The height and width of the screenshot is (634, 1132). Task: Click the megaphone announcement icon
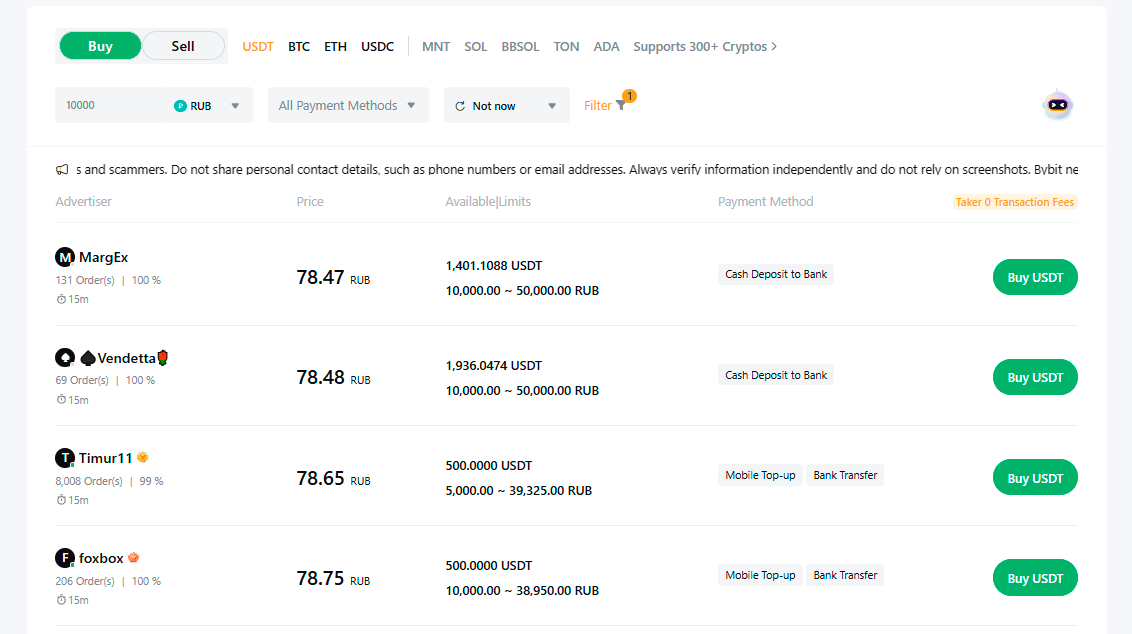tap(62, 169)
